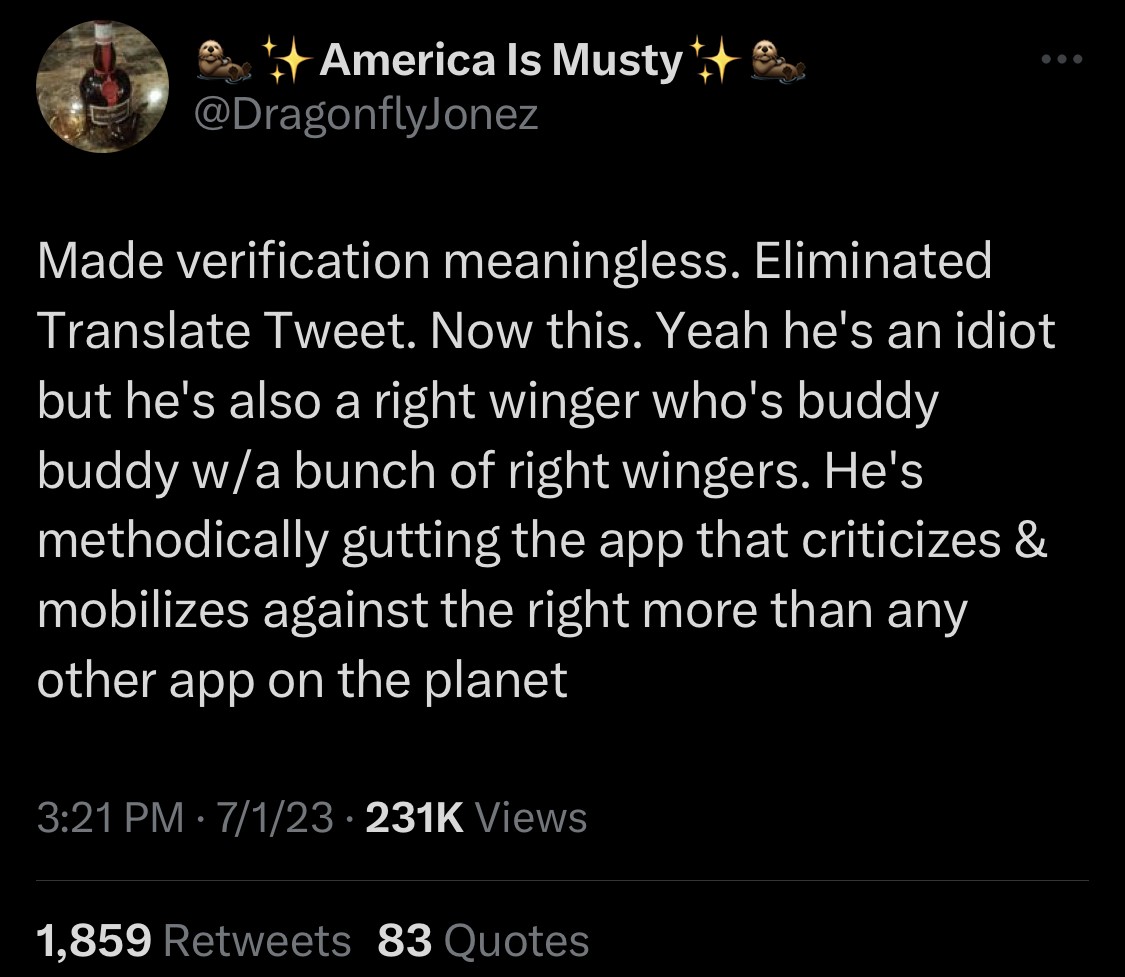The width and height of the screenshot is (1125, 977).
Task: Click the last line "other app on the planet"
Action: pyautogui.click(x=302, y=680)
